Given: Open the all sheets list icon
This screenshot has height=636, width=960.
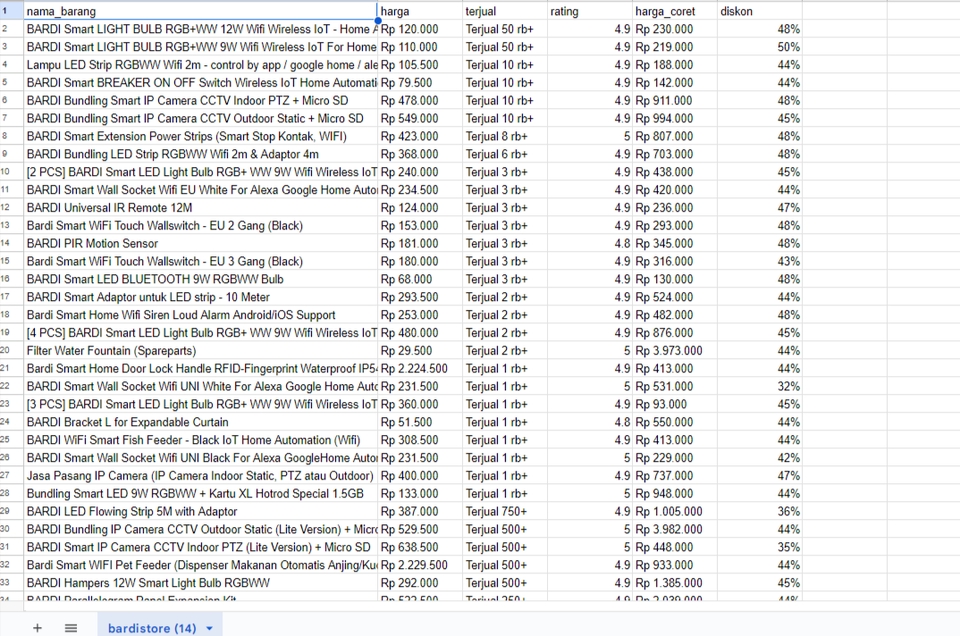Looking at the screenshot, I should [x=71, y=627].
